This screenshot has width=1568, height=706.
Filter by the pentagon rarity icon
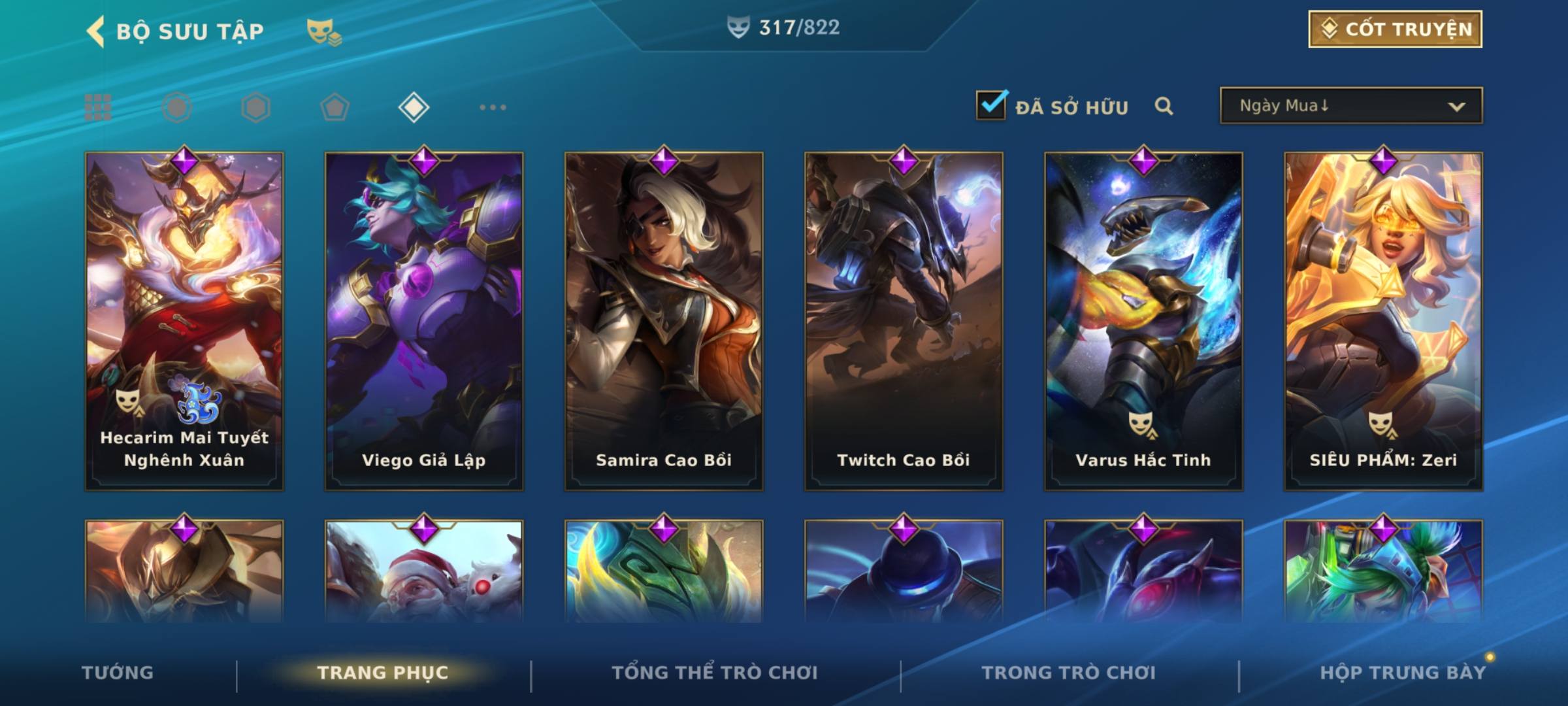[335, 107]
